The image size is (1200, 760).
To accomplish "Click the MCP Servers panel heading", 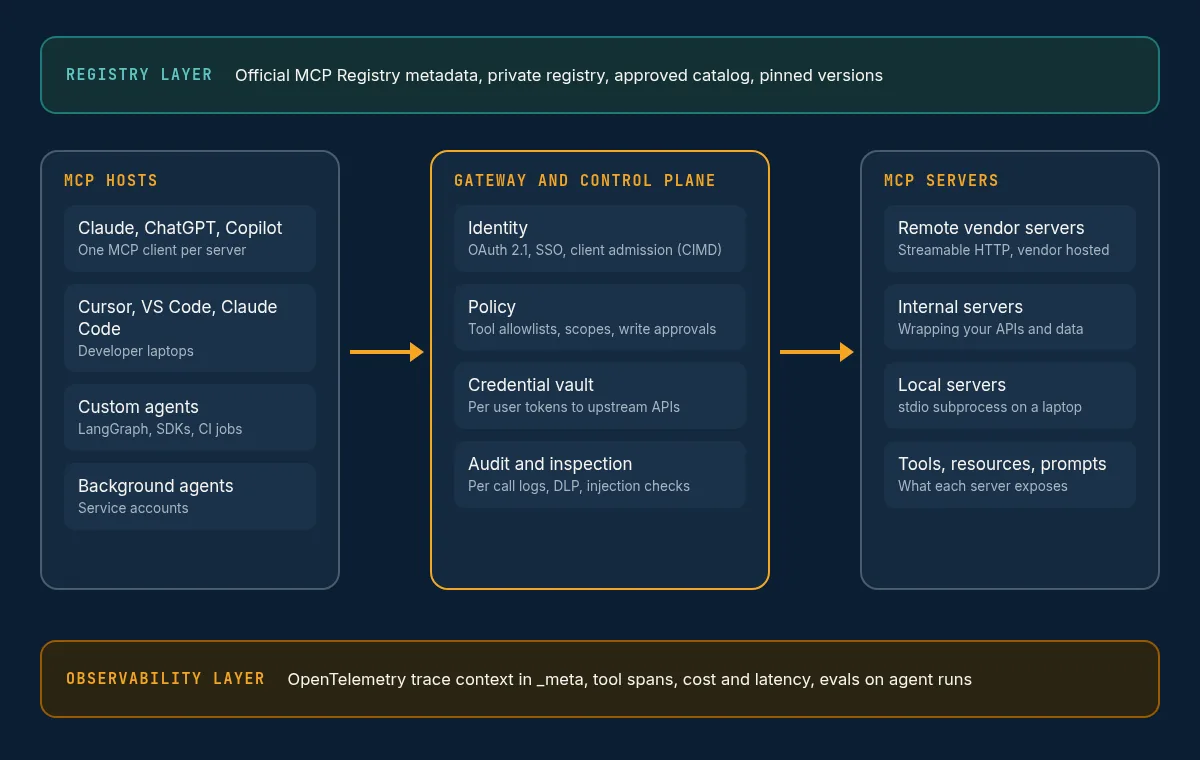I will tap(941, 181).
